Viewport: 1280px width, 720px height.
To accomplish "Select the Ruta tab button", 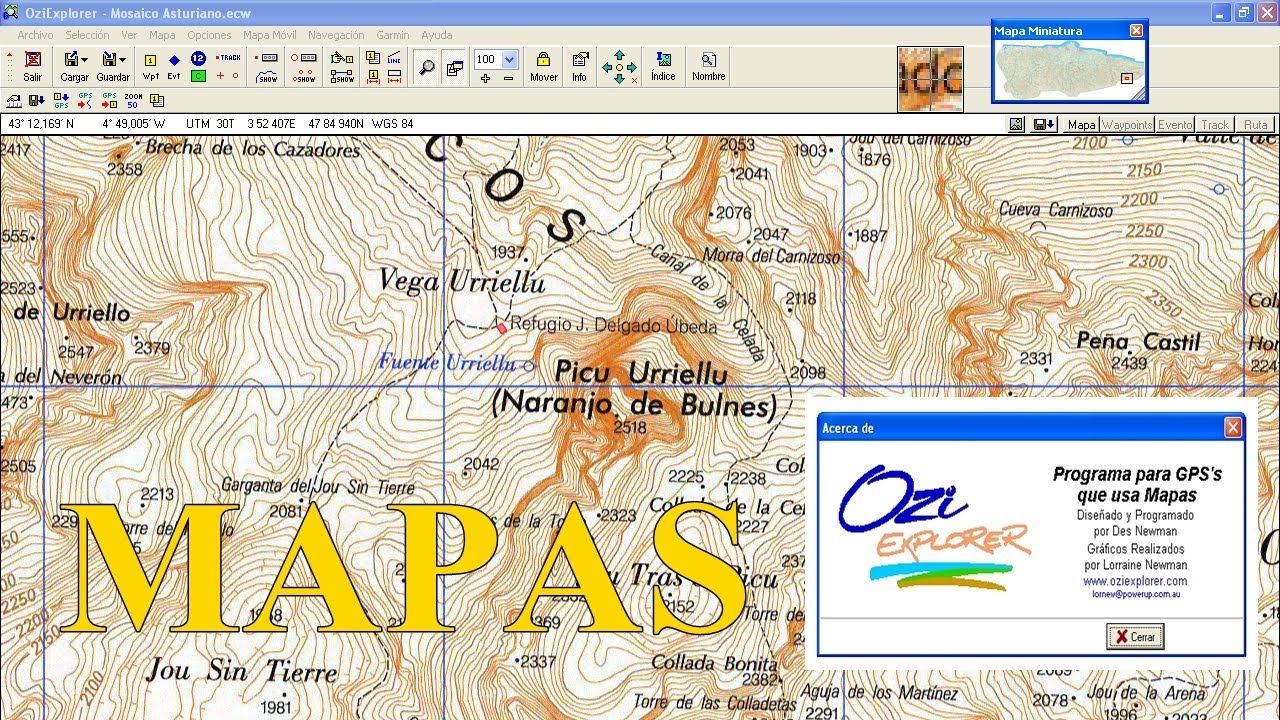I will point(1255,125).
